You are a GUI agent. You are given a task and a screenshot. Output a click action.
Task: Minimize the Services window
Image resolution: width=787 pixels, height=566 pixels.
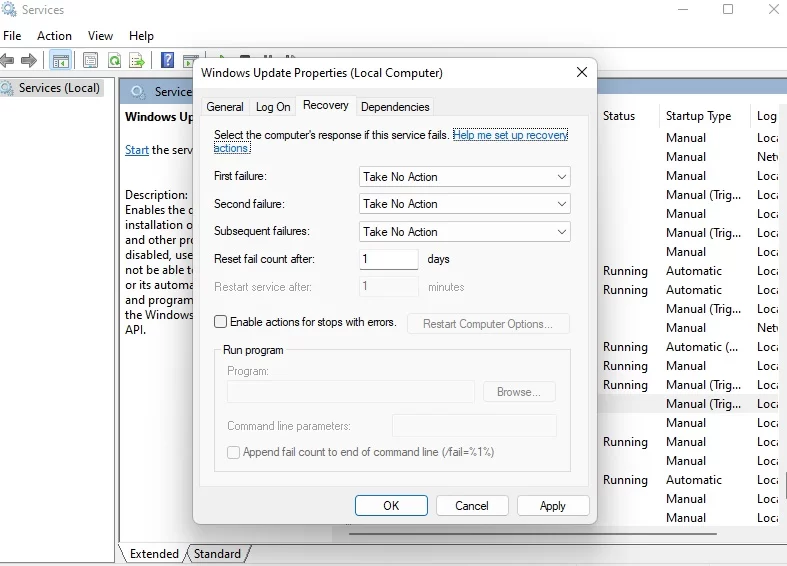pos(683,9)
